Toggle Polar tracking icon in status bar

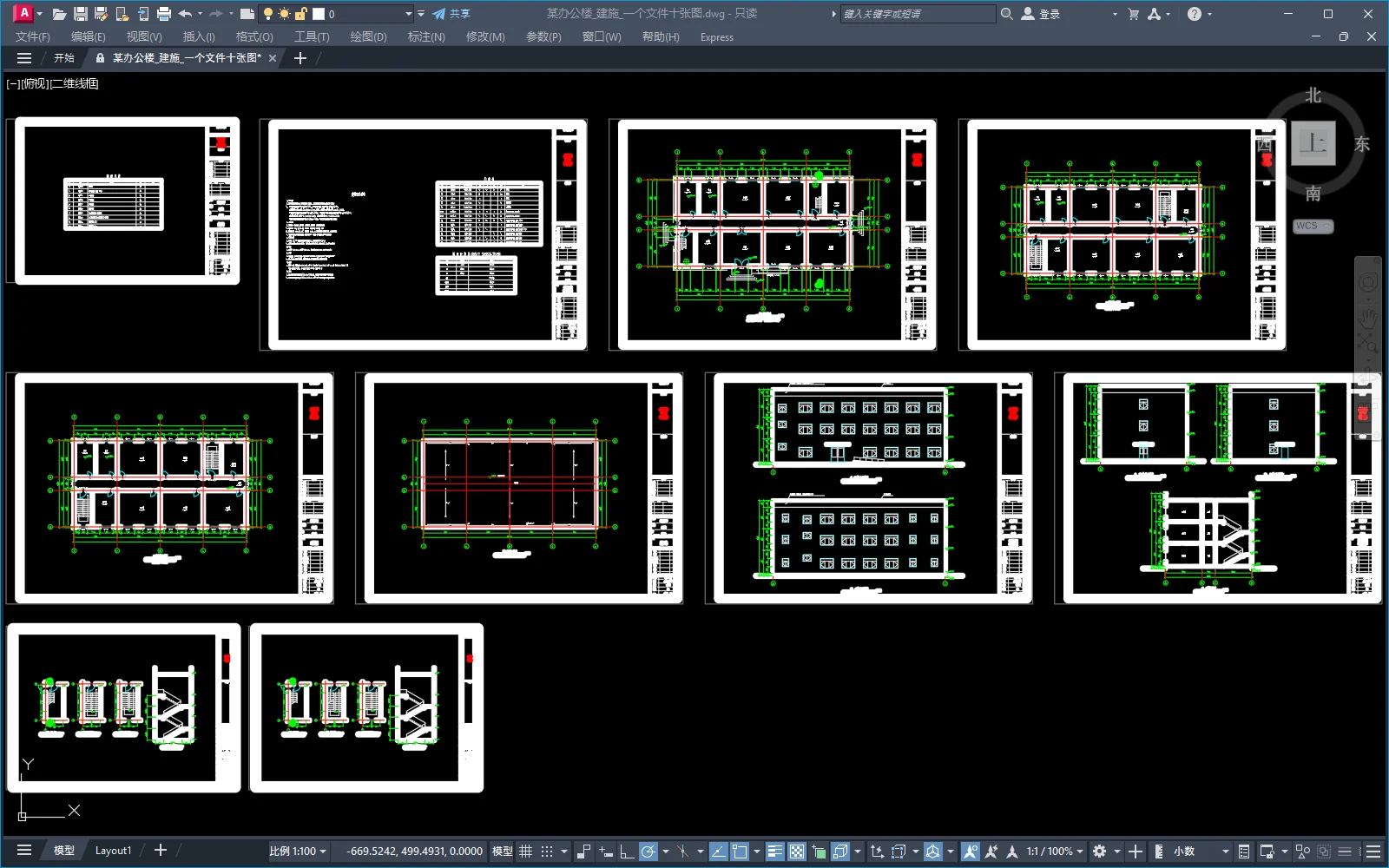tap(648, 852)
